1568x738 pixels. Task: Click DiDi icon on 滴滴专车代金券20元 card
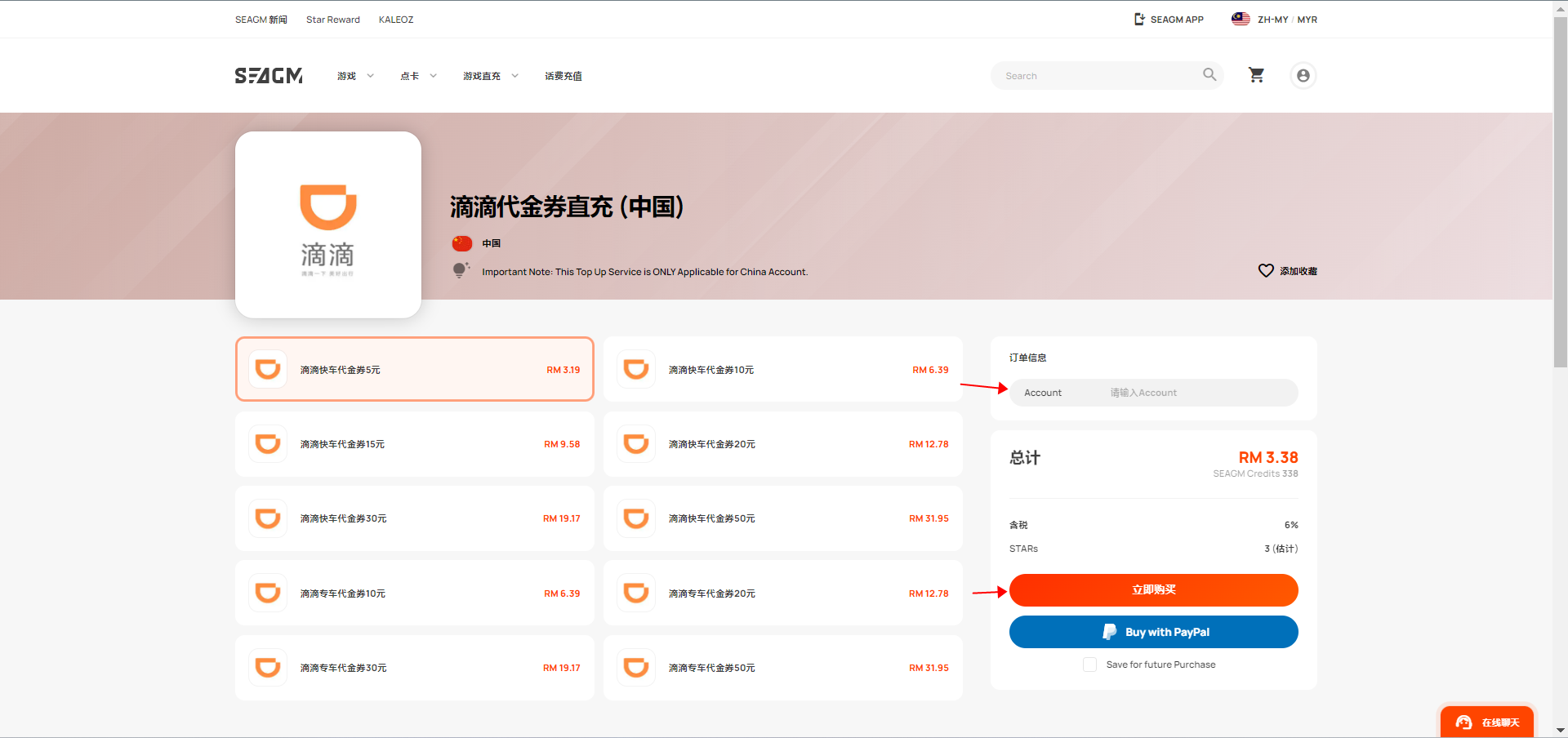636,593
